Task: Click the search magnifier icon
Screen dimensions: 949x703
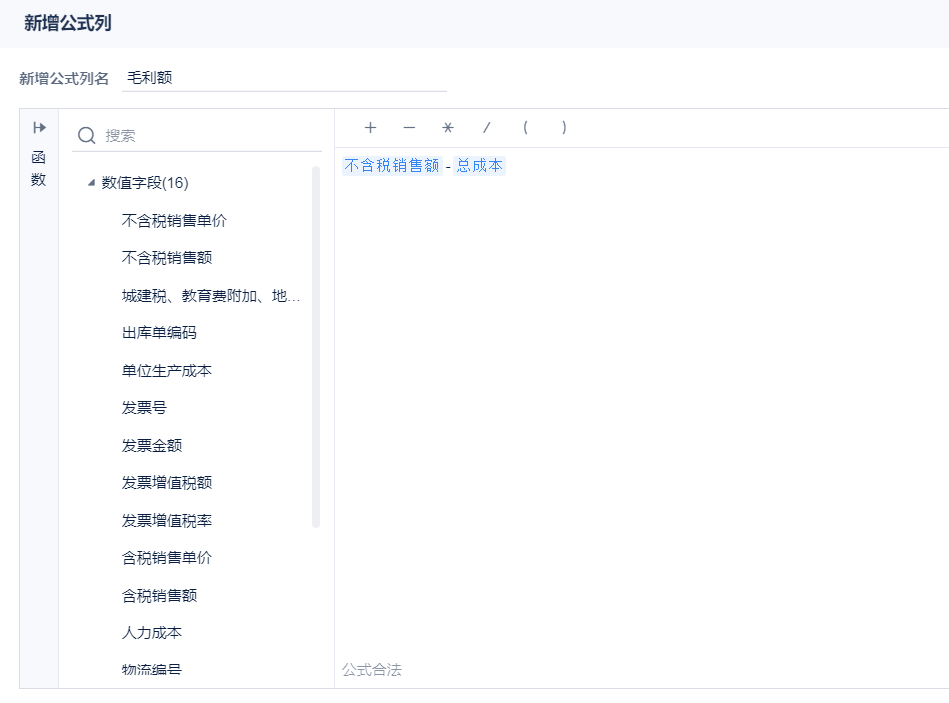Action: (x=87, y=136)
